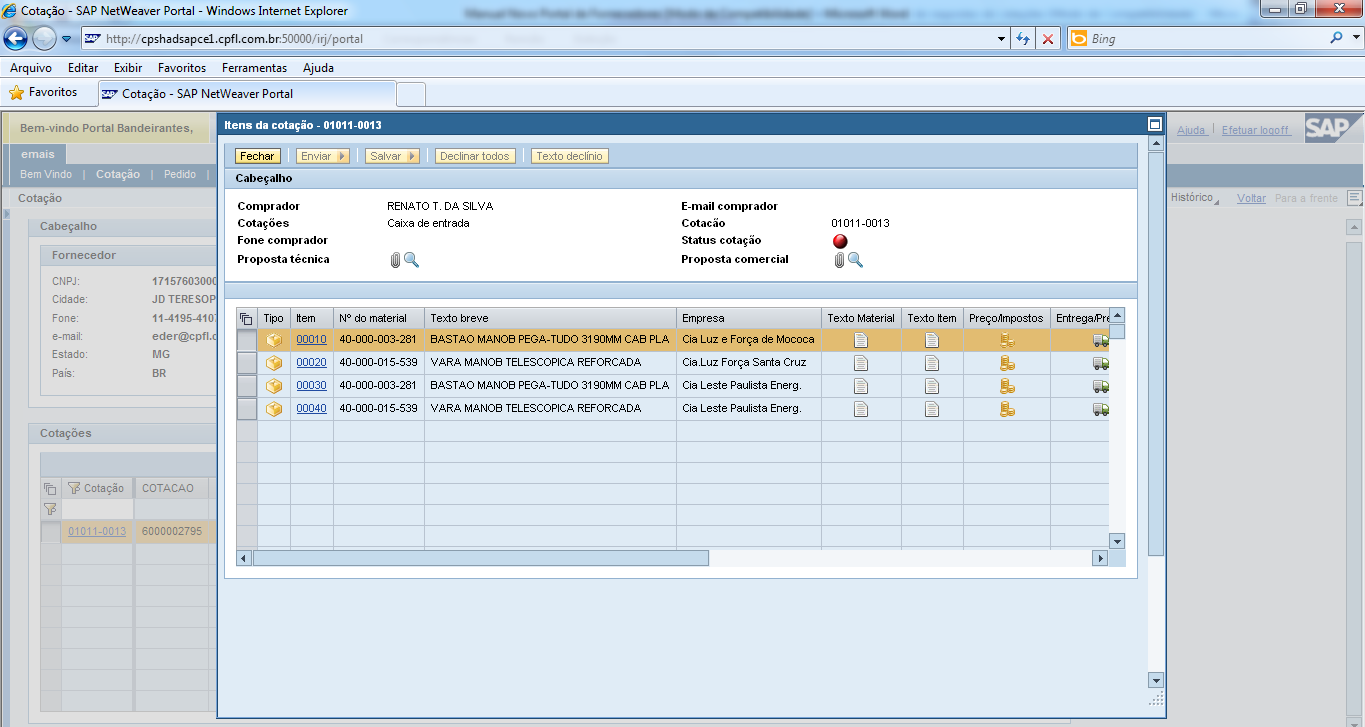The height and width of the screenshot is (727, 1365).
Task: Open the Histórico dropdown in portal
Action: tap(1195, 198)
